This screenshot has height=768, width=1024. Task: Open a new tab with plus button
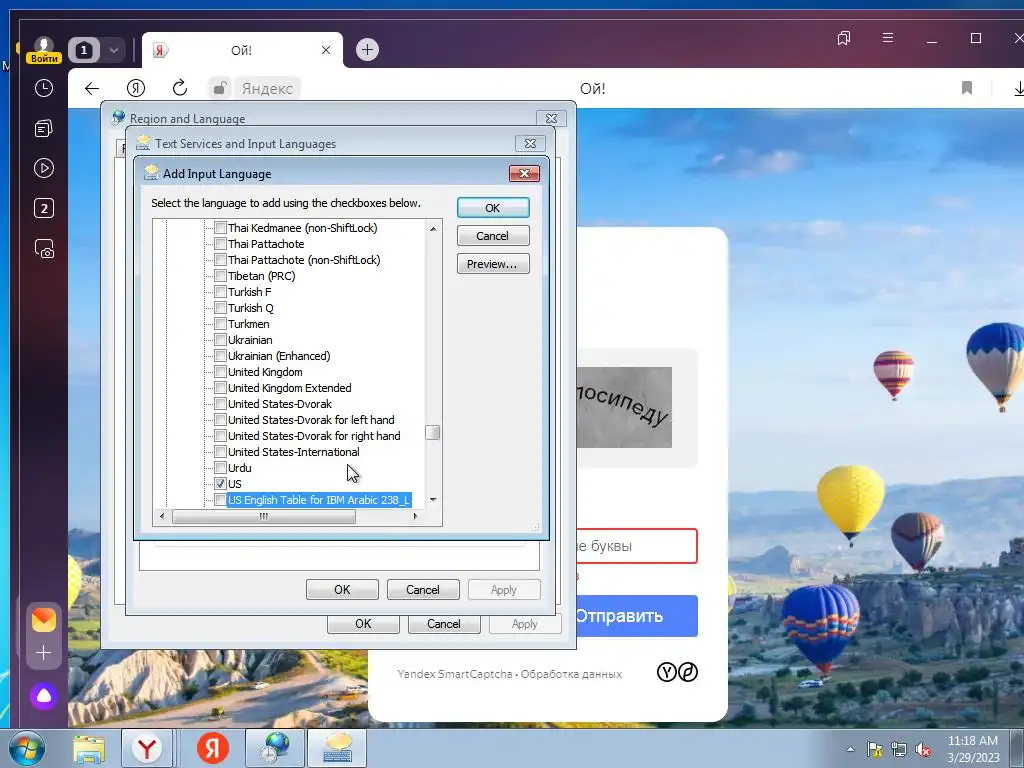[x=367, y=50]
